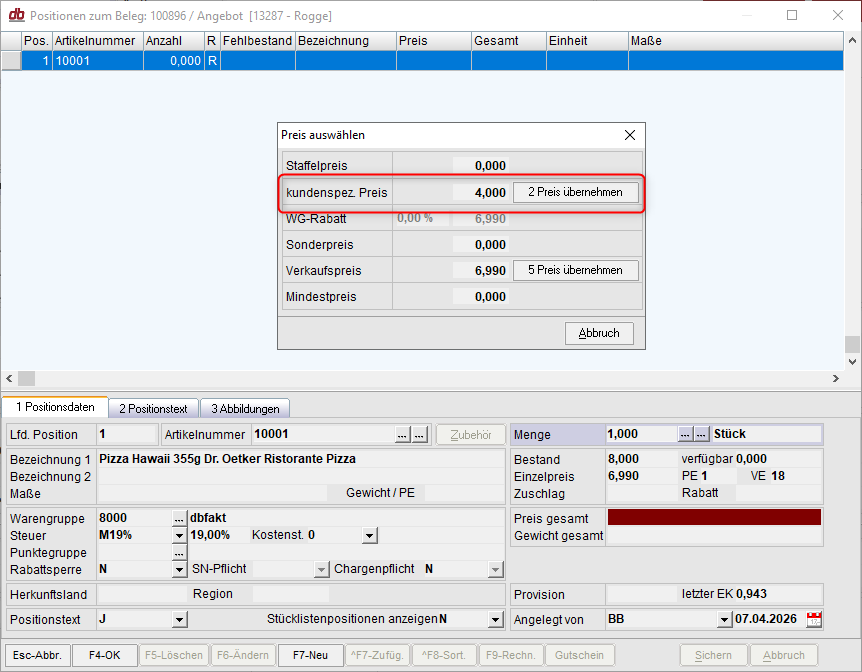The height and width of the screenshot is (672, 862).
Task: Expand the Steuer dropdown
Action: 179,535
